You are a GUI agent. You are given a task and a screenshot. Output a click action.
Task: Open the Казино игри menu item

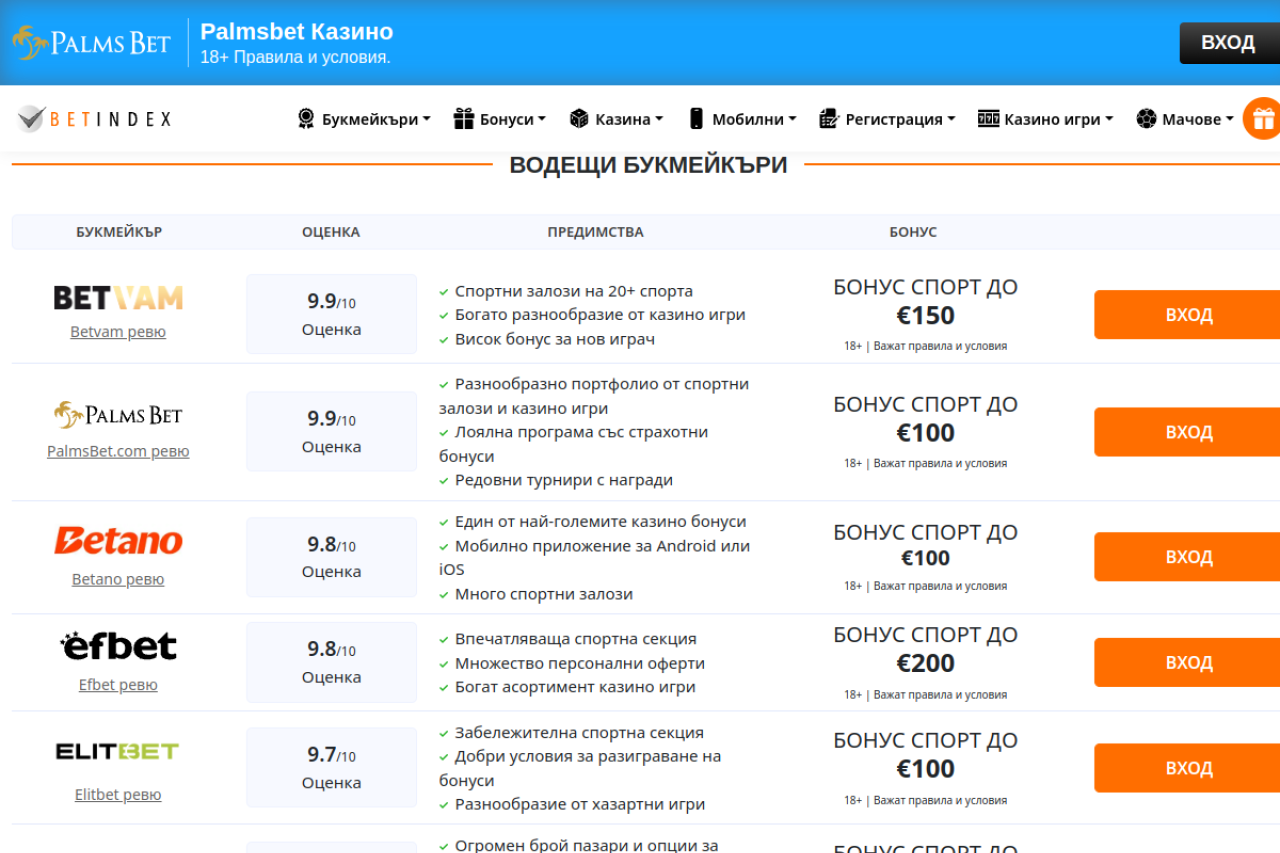click(x=1045, y=119)
